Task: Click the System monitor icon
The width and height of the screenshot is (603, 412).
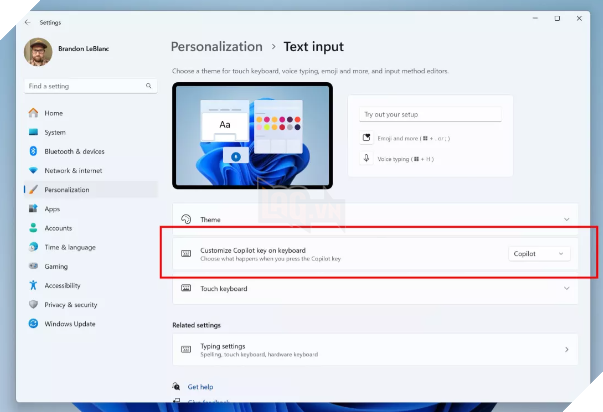Action: [33, 132]
